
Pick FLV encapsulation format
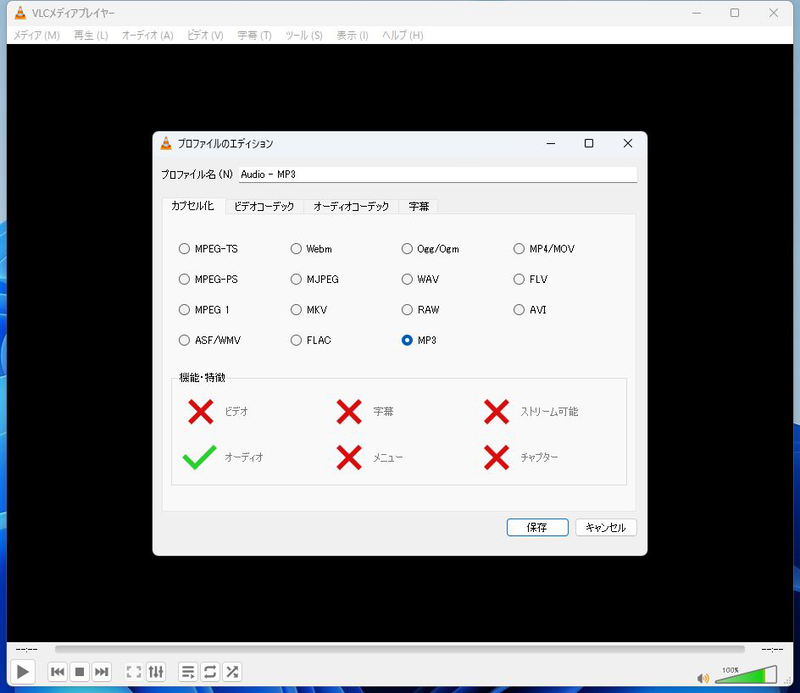531,279
